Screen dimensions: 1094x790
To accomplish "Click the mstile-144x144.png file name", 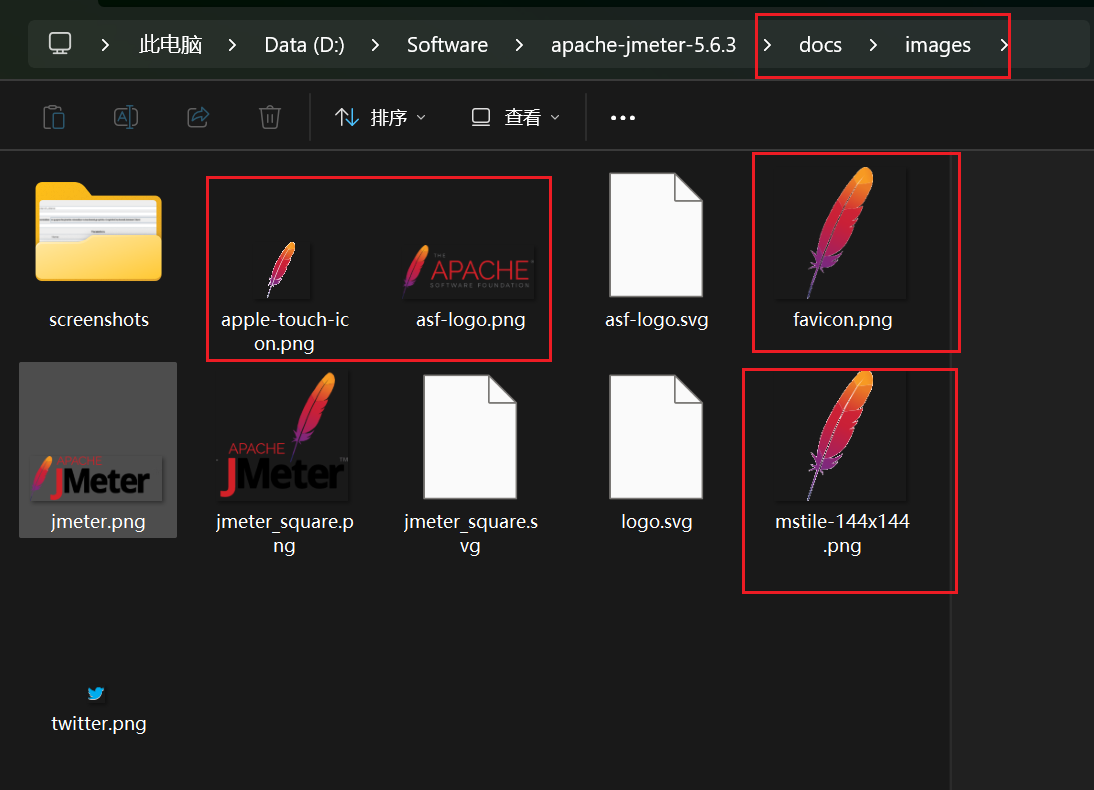I will [842, 534].
